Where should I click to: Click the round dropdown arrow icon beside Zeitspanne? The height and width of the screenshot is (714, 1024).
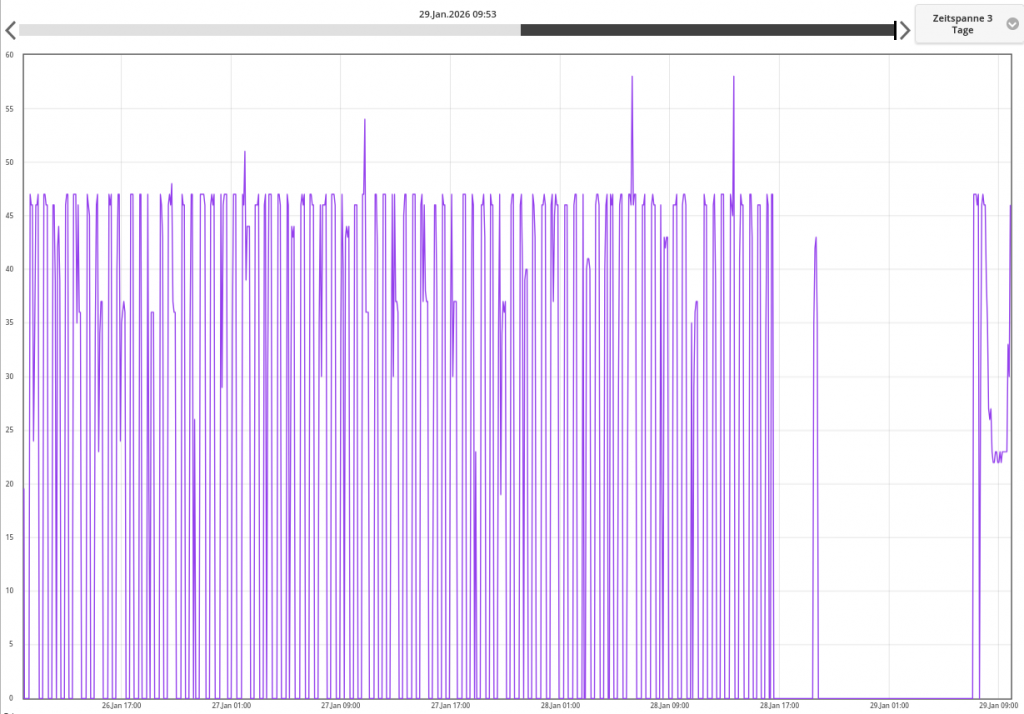(x=1012, y=24)
